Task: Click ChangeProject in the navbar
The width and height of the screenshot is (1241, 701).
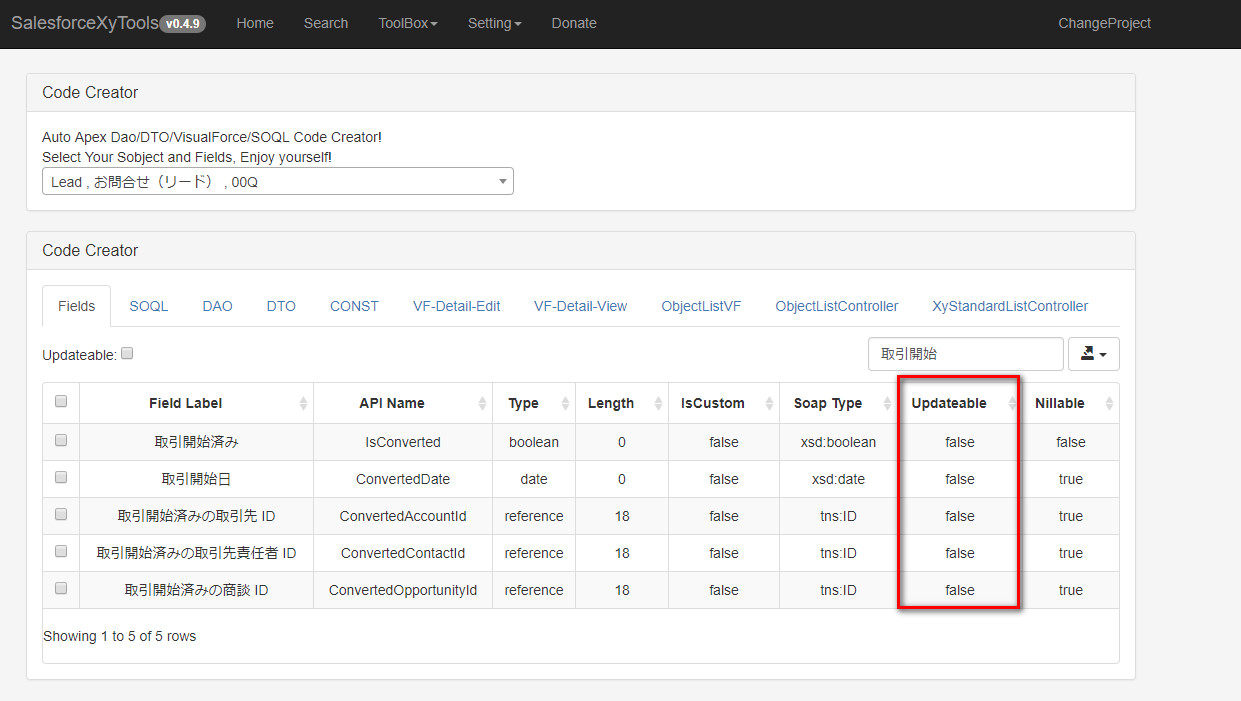Action: point(1104,23)
